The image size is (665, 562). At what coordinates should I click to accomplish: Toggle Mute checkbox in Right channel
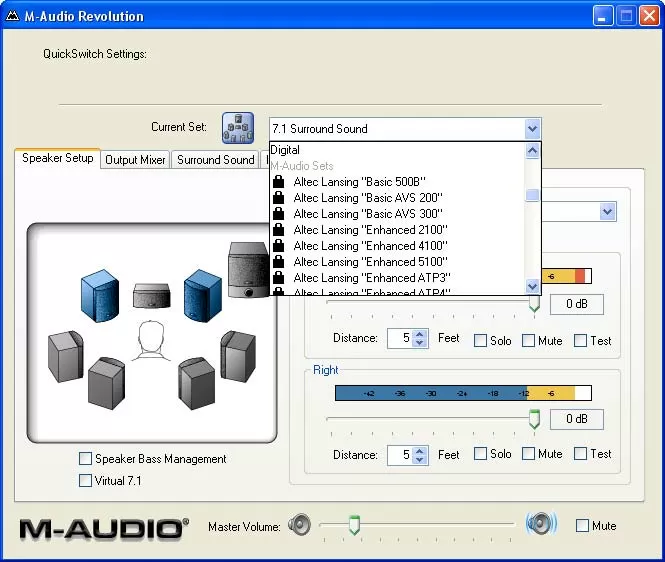pos(528,454)
